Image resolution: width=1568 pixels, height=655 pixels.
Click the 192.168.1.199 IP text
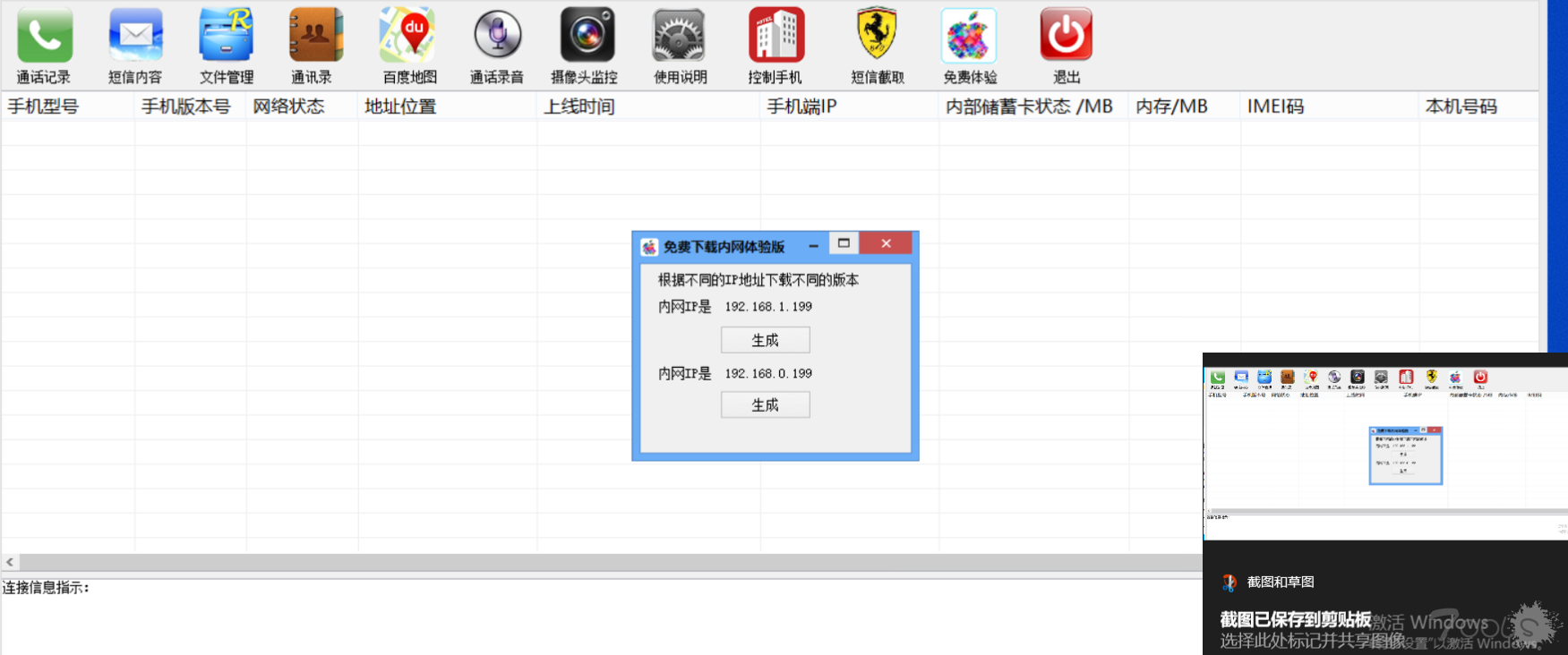(768, 307)
